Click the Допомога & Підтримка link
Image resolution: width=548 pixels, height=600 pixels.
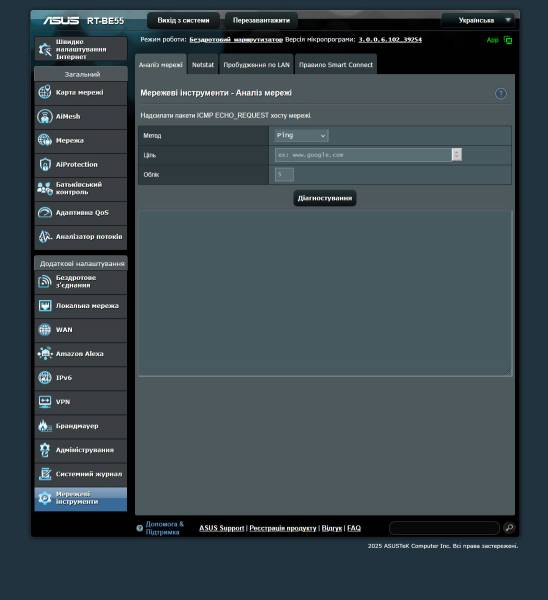165,528
